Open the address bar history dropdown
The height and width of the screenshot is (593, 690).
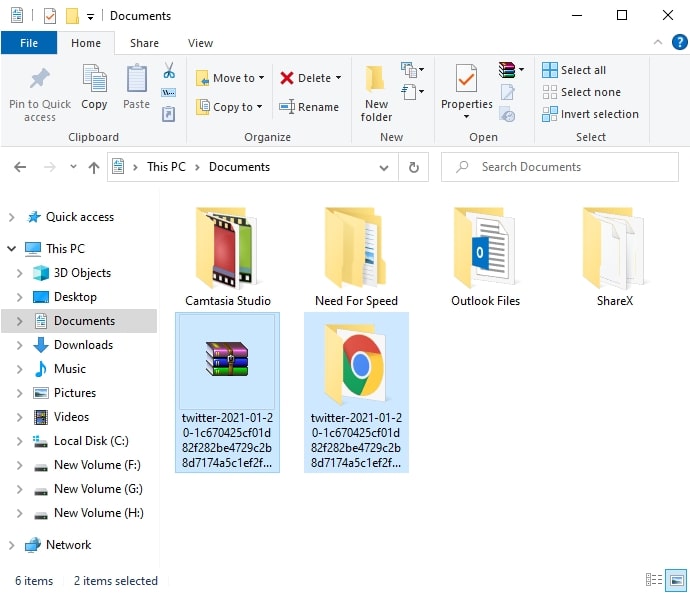point(384,168)
